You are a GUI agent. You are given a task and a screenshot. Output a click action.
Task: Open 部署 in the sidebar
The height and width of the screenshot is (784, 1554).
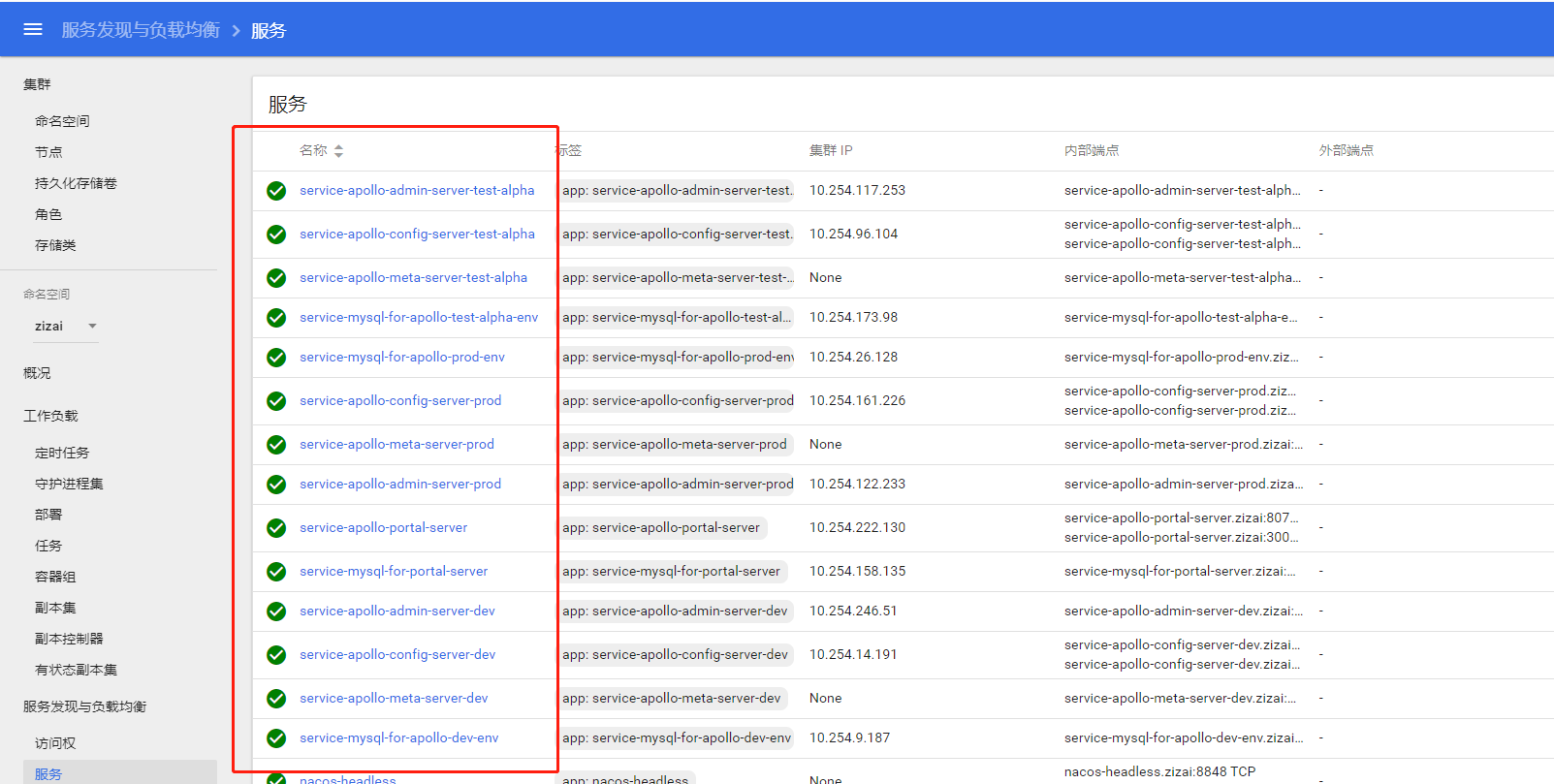(x=48, y=515)
